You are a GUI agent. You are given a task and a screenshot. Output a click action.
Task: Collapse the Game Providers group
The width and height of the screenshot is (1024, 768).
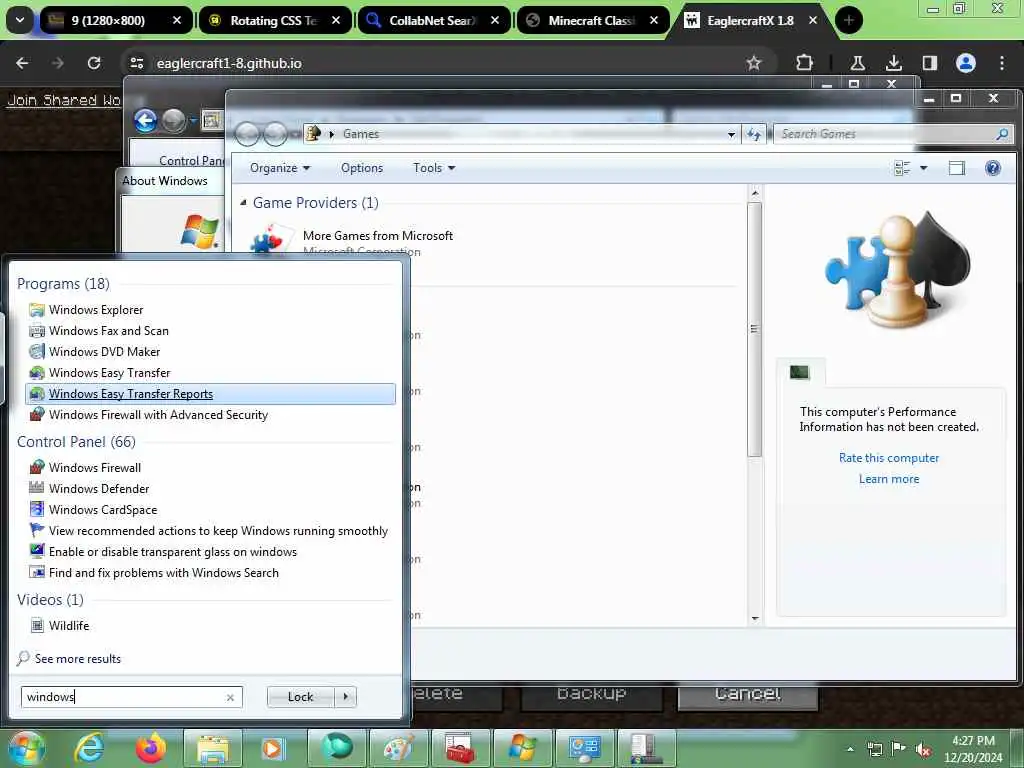pyautogui.click(x=244, y=202)
